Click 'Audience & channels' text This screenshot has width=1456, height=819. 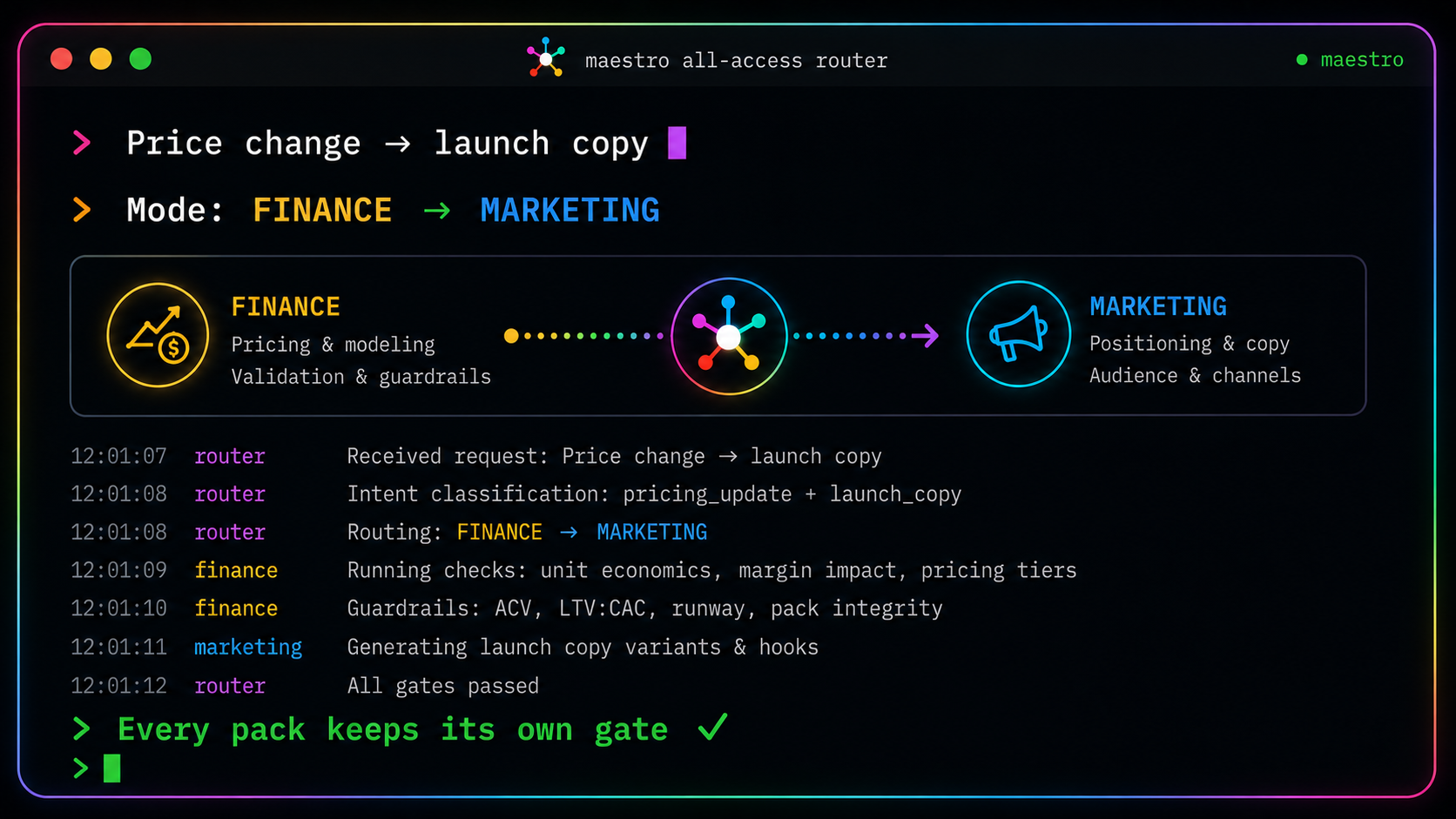pos(1196,376)
